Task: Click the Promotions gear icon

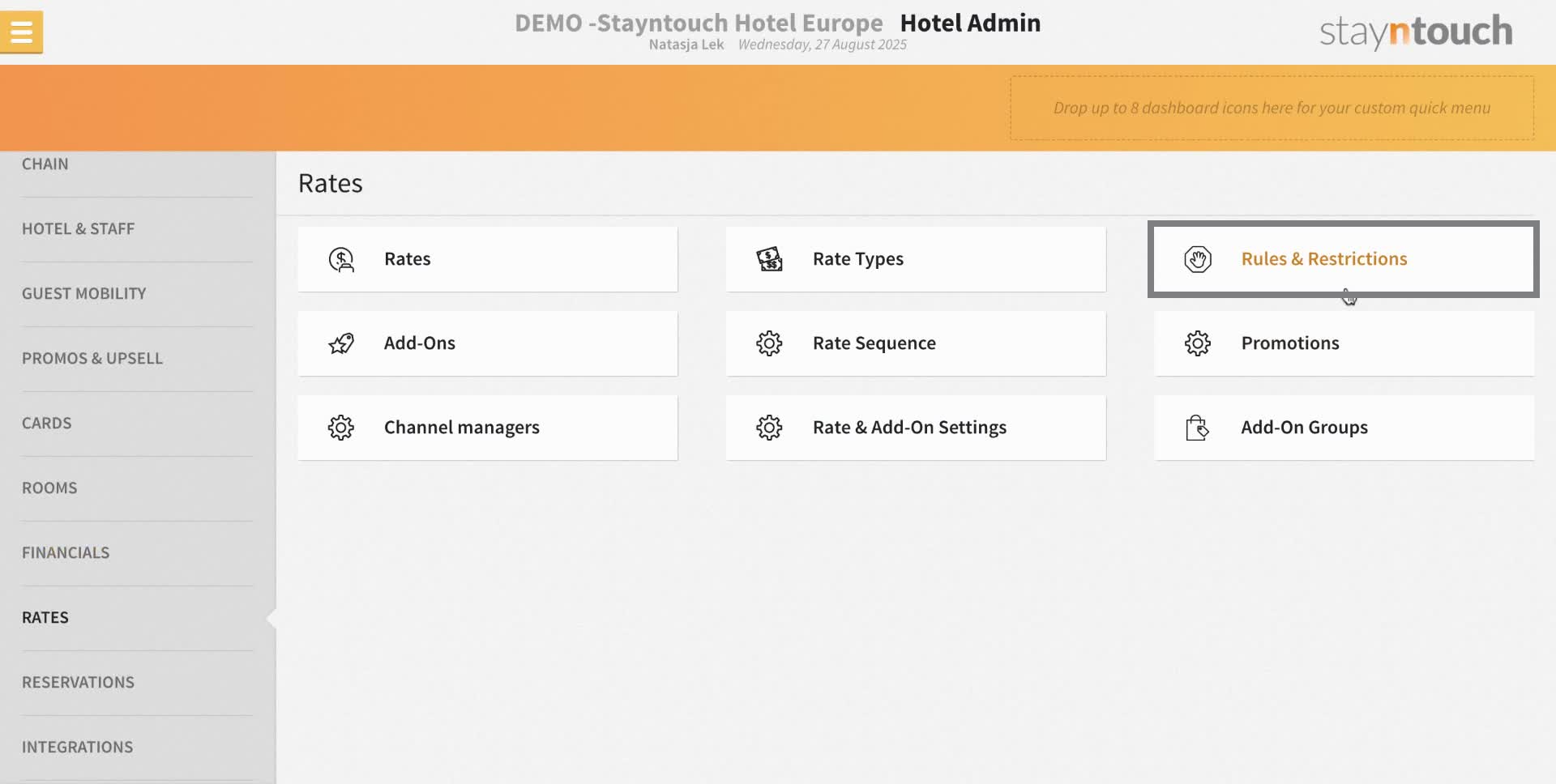Action: [x=1198, y=343]
